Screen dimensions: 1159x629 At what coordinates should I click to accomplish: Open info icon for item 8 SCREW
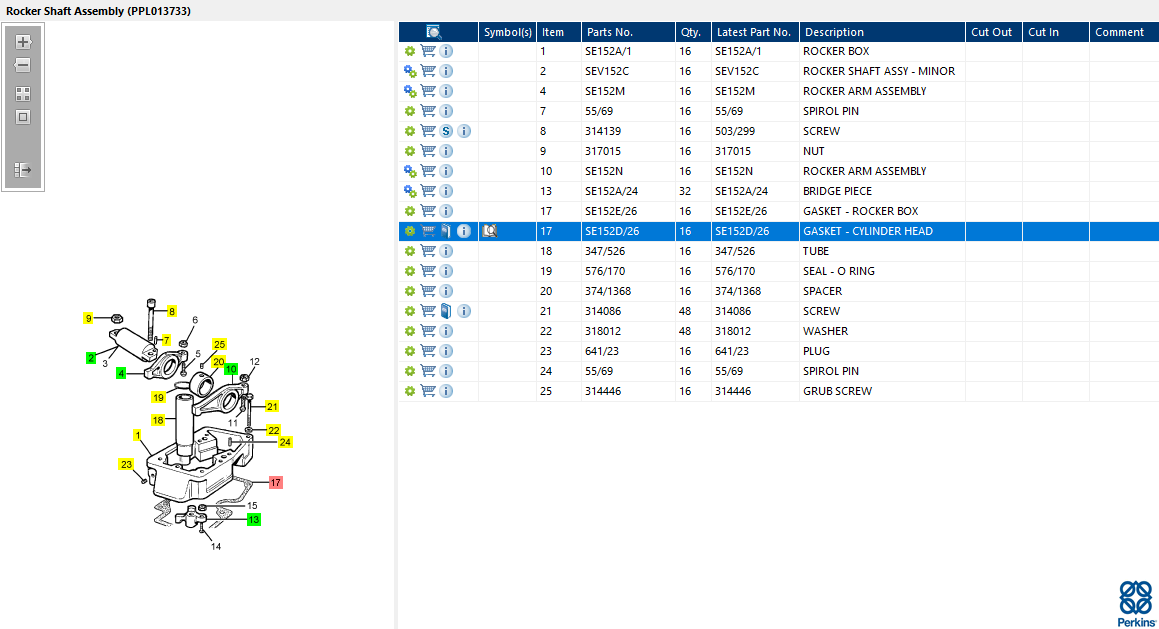(463, 131)
